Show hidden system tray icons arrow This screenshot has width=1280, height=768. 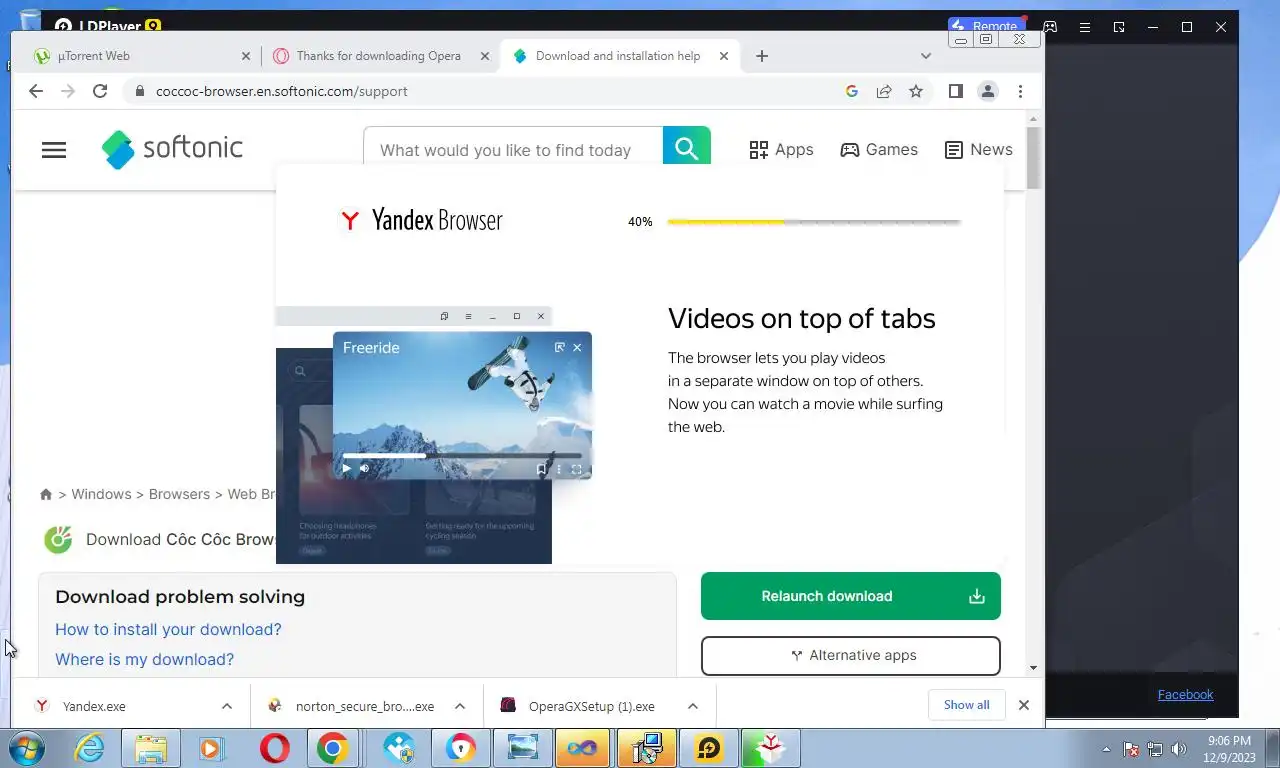coord(1107,749)
